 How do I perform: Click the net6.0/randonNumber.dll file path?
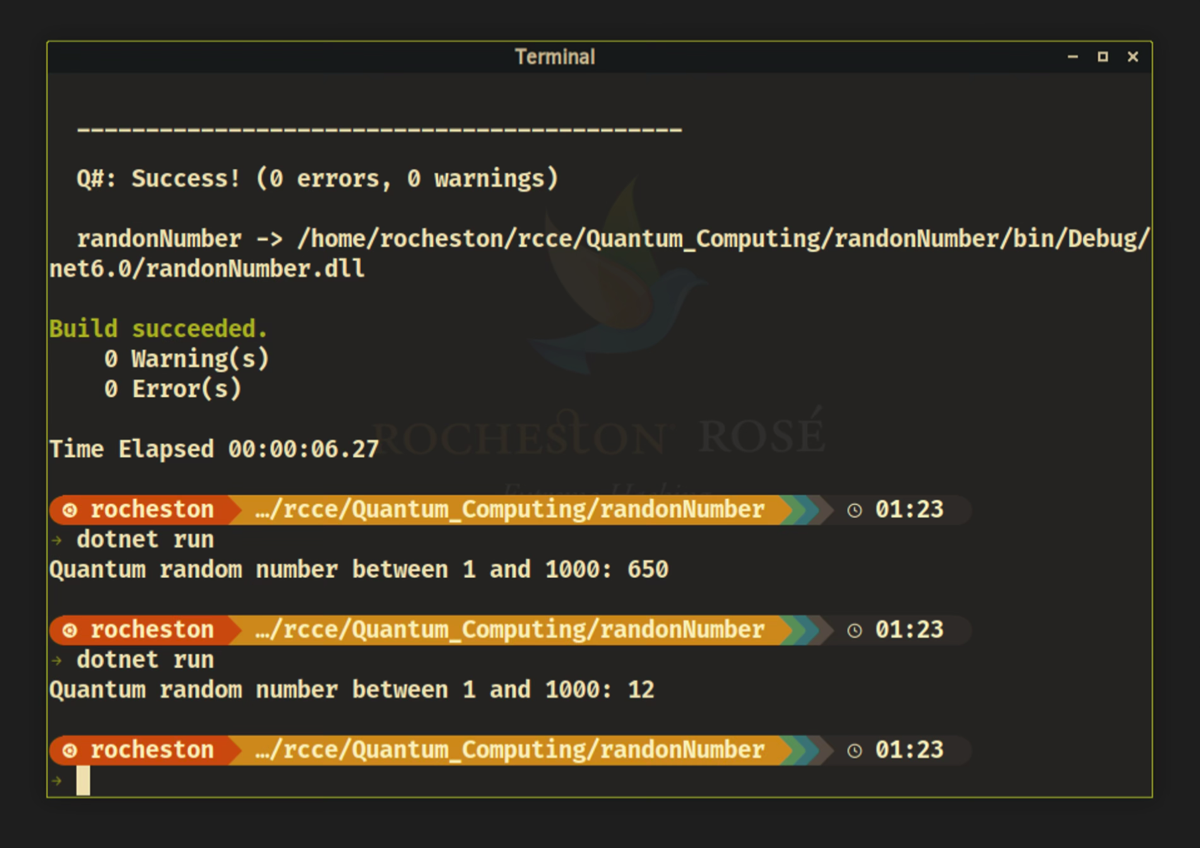click(x=207, y=269)
